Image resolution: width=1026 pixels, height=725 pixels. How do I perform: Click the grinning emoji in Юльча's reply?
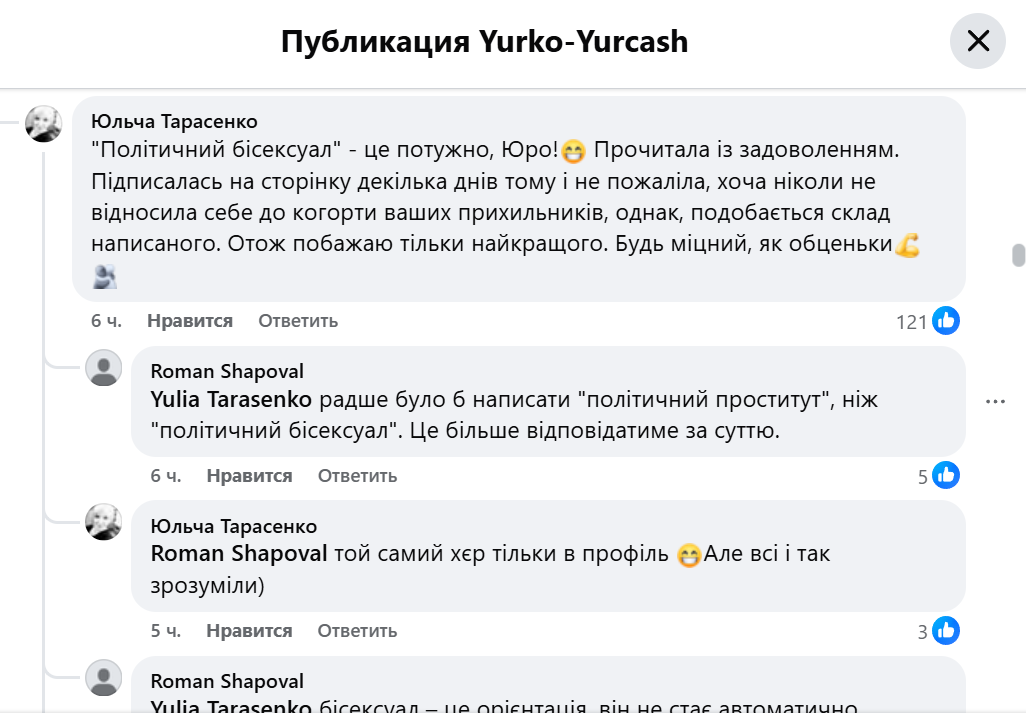click(687, 555)
